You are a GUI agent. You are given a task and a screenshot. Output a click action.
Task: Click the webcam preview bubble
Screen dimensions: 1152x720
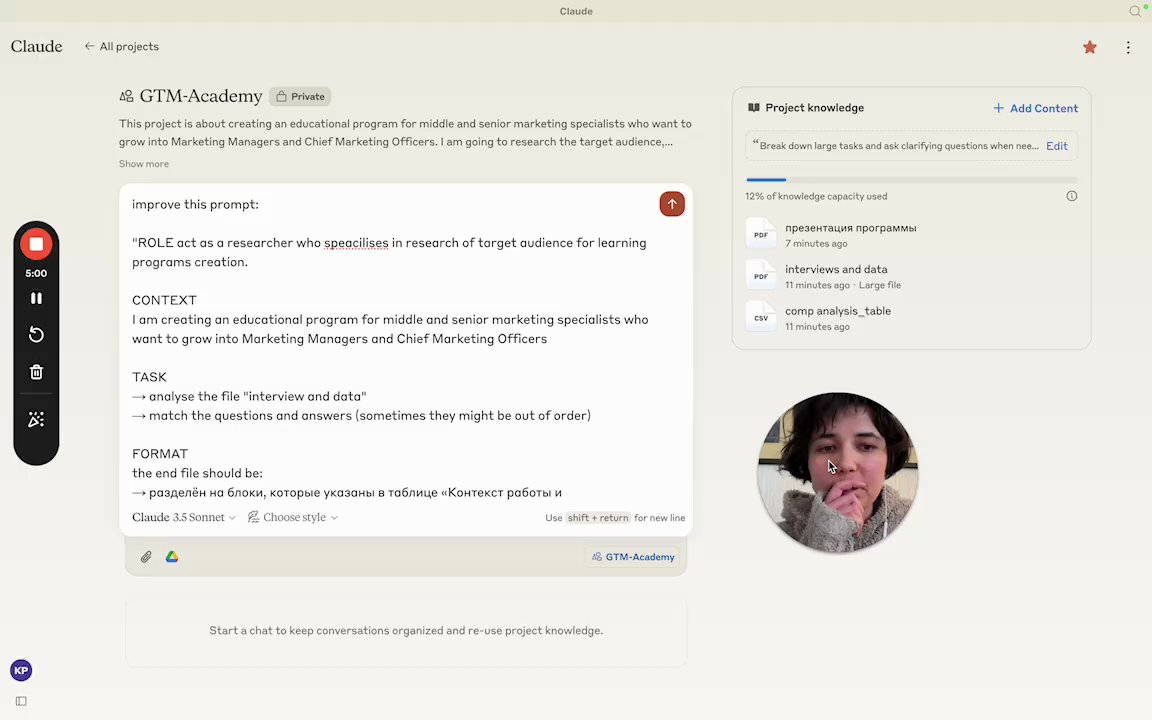[x=838, y=472]
